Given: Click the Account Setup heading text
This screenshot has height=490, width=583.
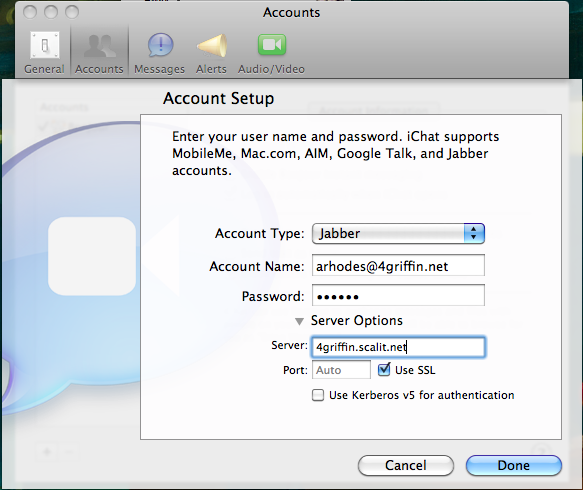Looking at the screenshot, I should (x=219, y=99).
